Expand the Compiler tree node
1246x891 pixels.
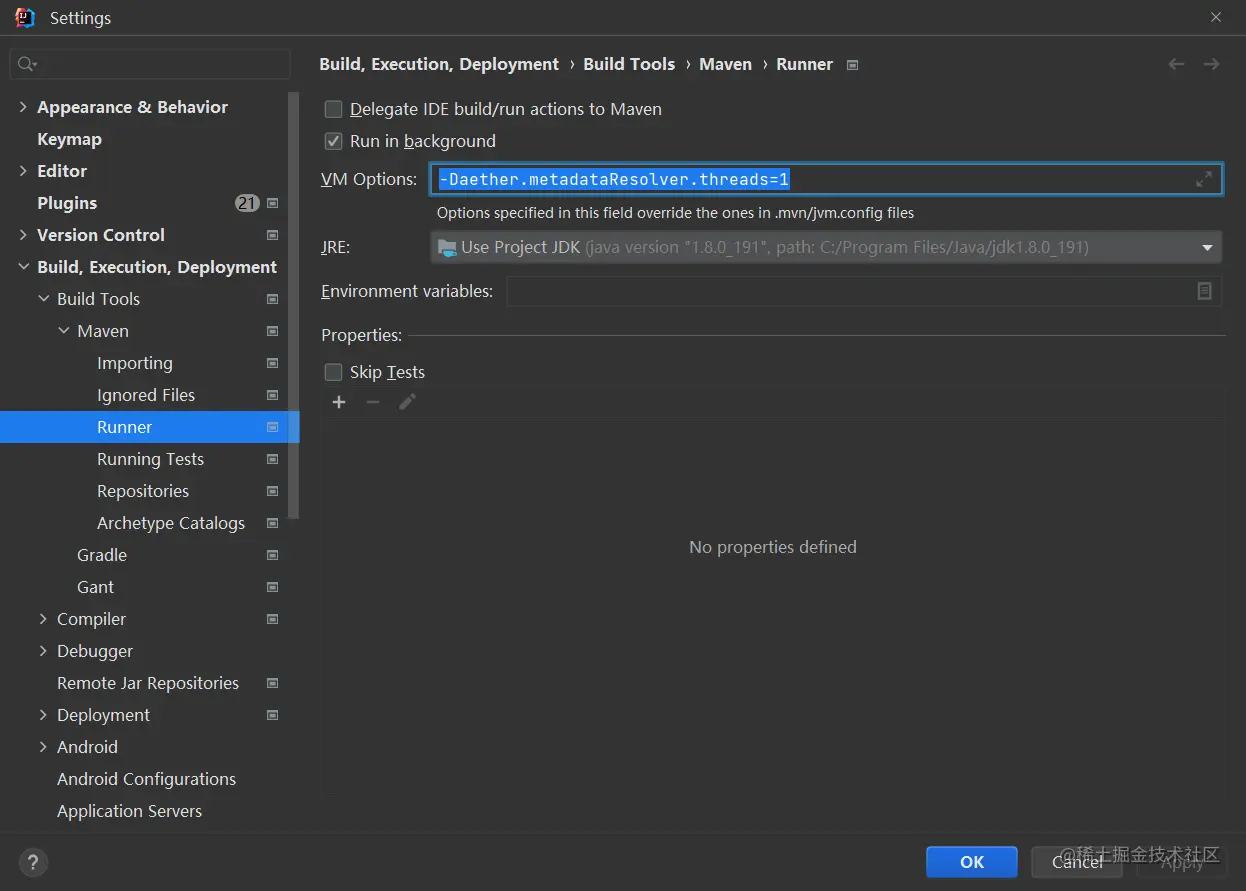[43, 619]
